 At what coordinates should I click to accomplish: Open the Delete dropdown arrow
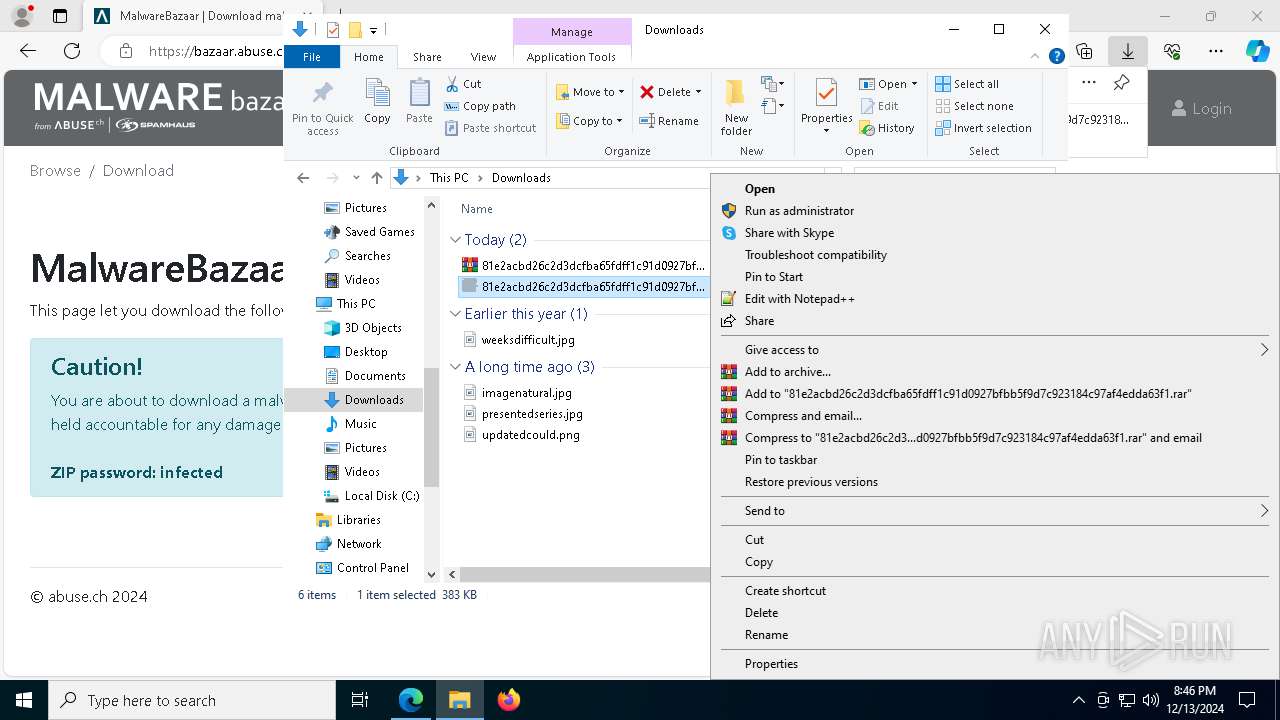(698, 92)
